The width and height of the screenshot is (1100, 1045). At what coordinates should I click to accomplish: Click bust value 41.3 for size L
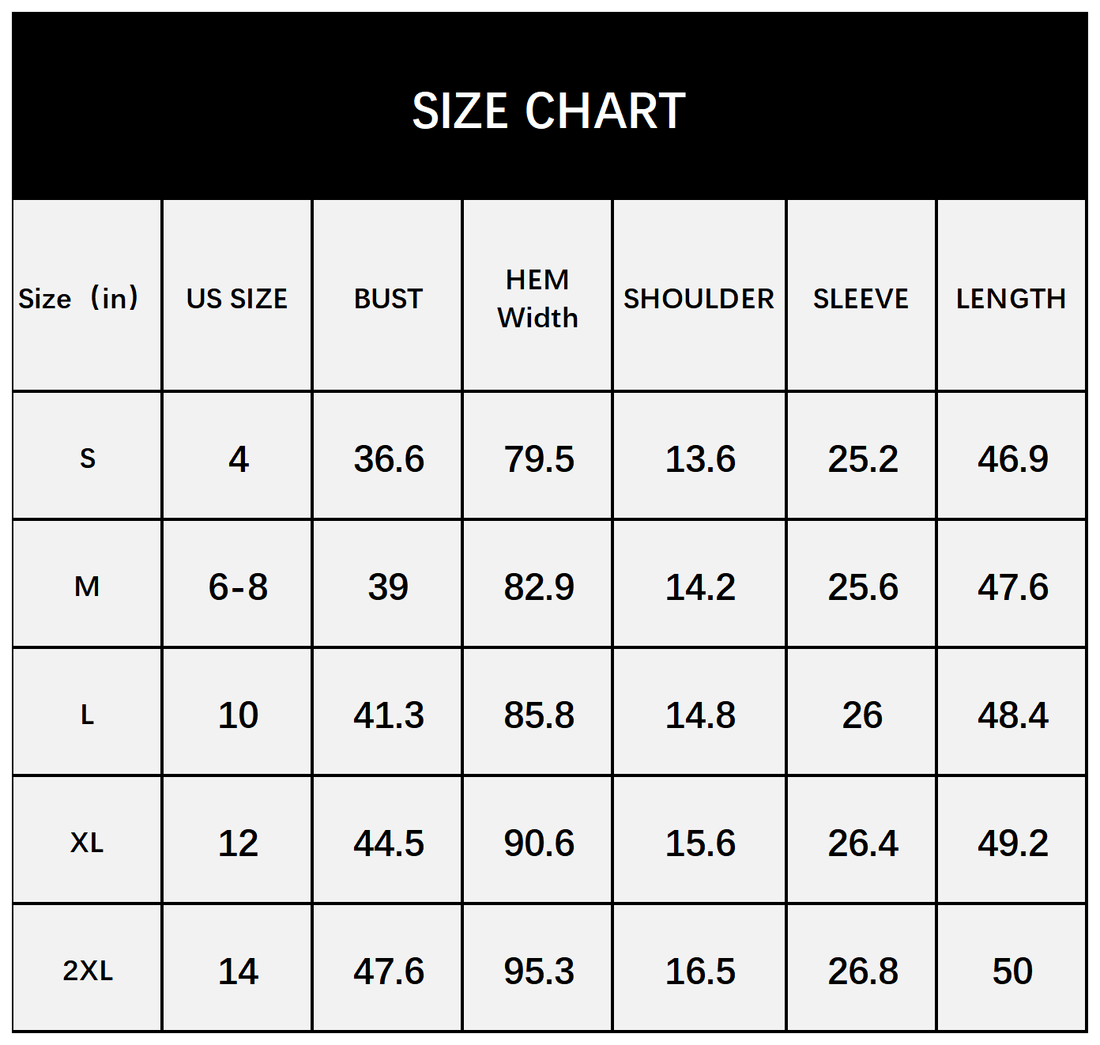click(x=389, y=714)
